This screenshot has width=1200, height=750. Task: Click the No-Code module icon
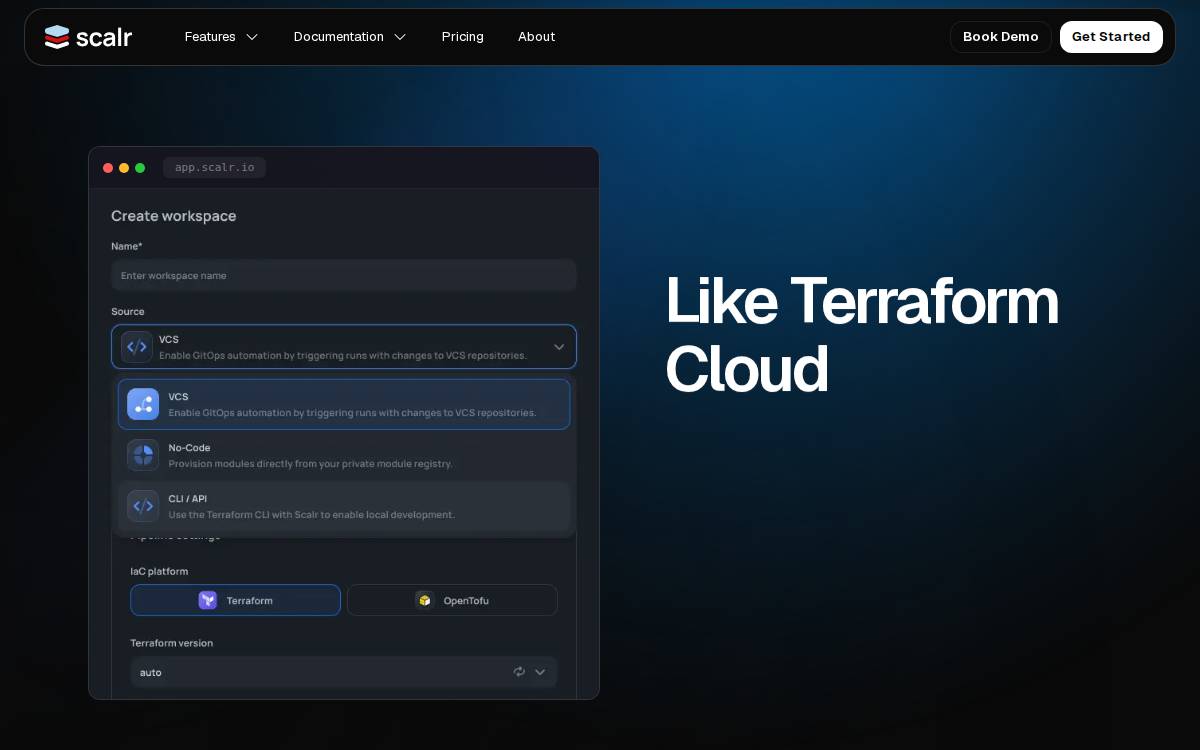(x=143, y=455)
